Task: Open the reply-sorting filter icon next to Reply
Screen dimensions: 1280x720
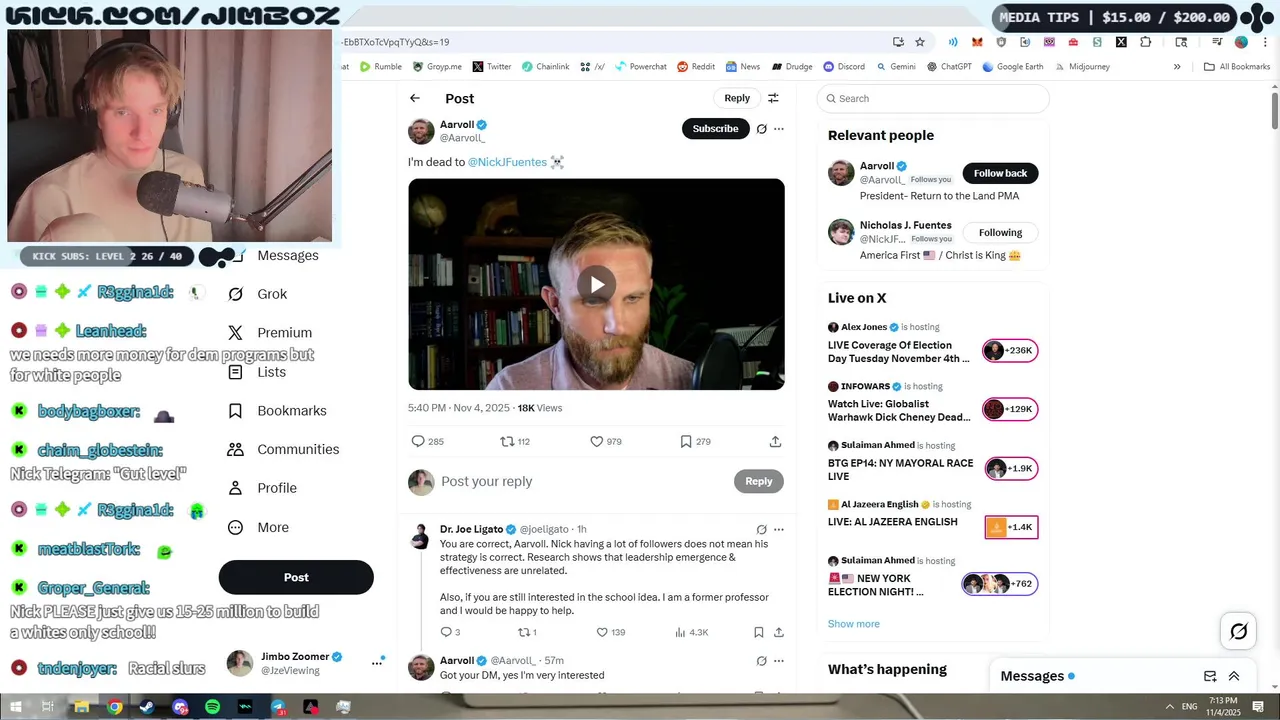Action: click(773, 98)
